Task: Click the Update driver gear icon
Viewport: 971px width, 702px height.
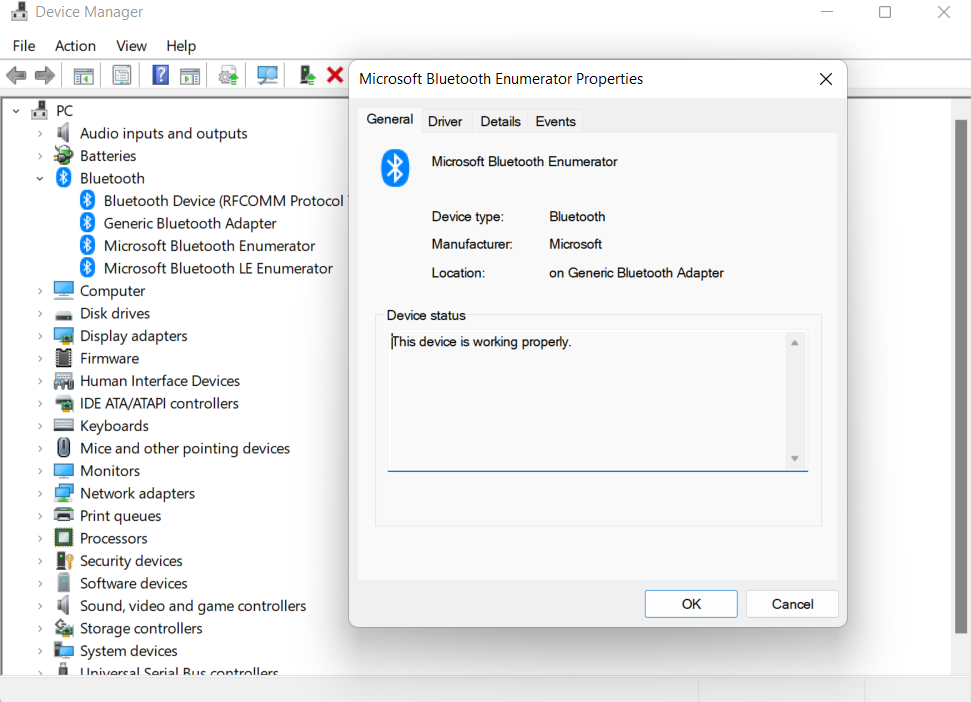Action: pos(229,76)
